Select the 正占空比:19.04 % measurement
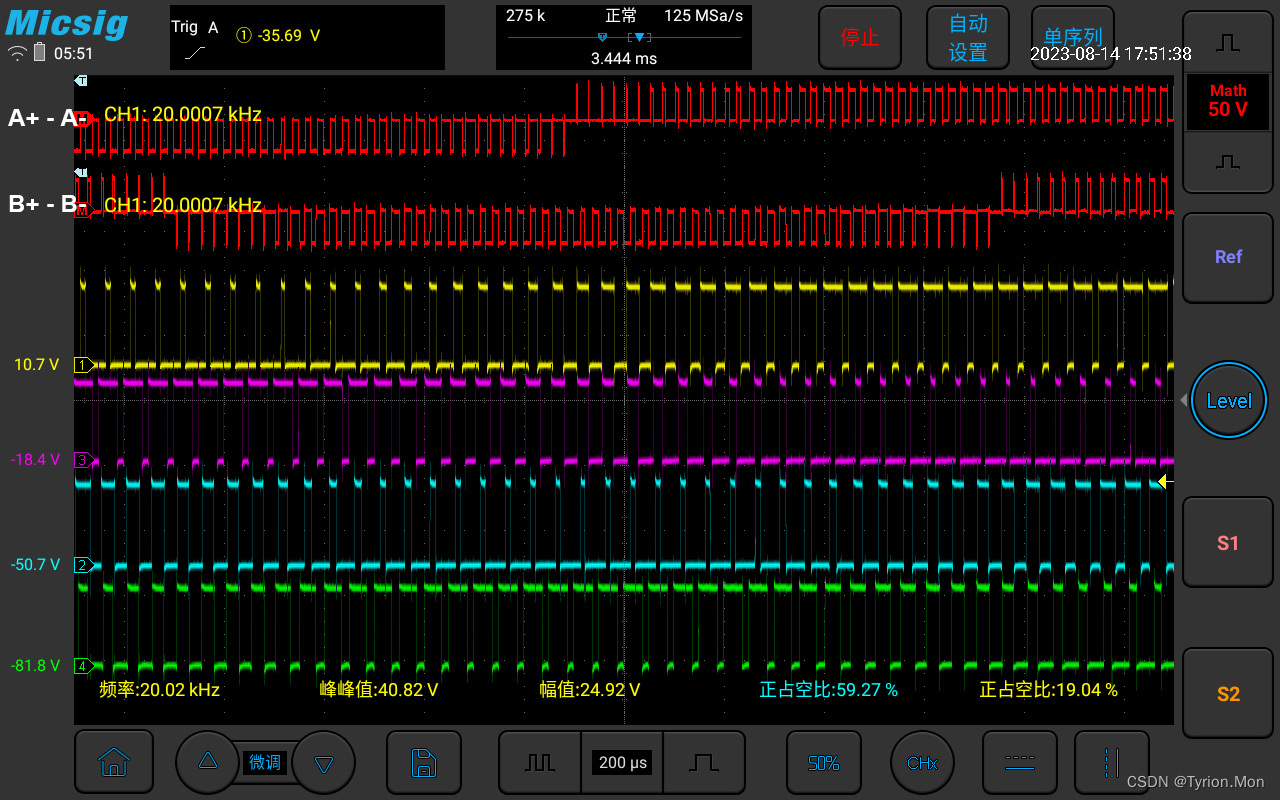This screenshot has height=800, width=1280. tap(1049, 690)
